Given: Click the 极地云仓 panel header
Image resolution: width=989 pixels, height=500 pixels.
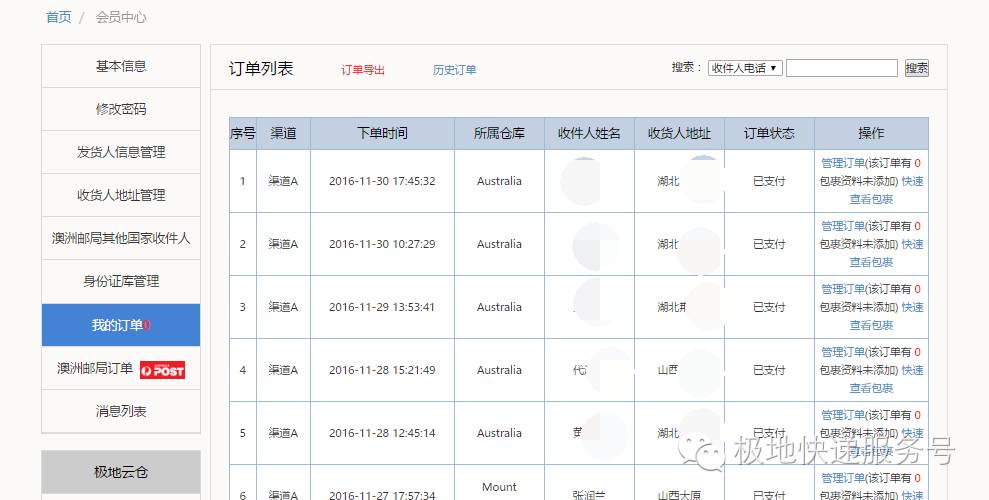Looking at the screenshot, I should tap(121, 472).
